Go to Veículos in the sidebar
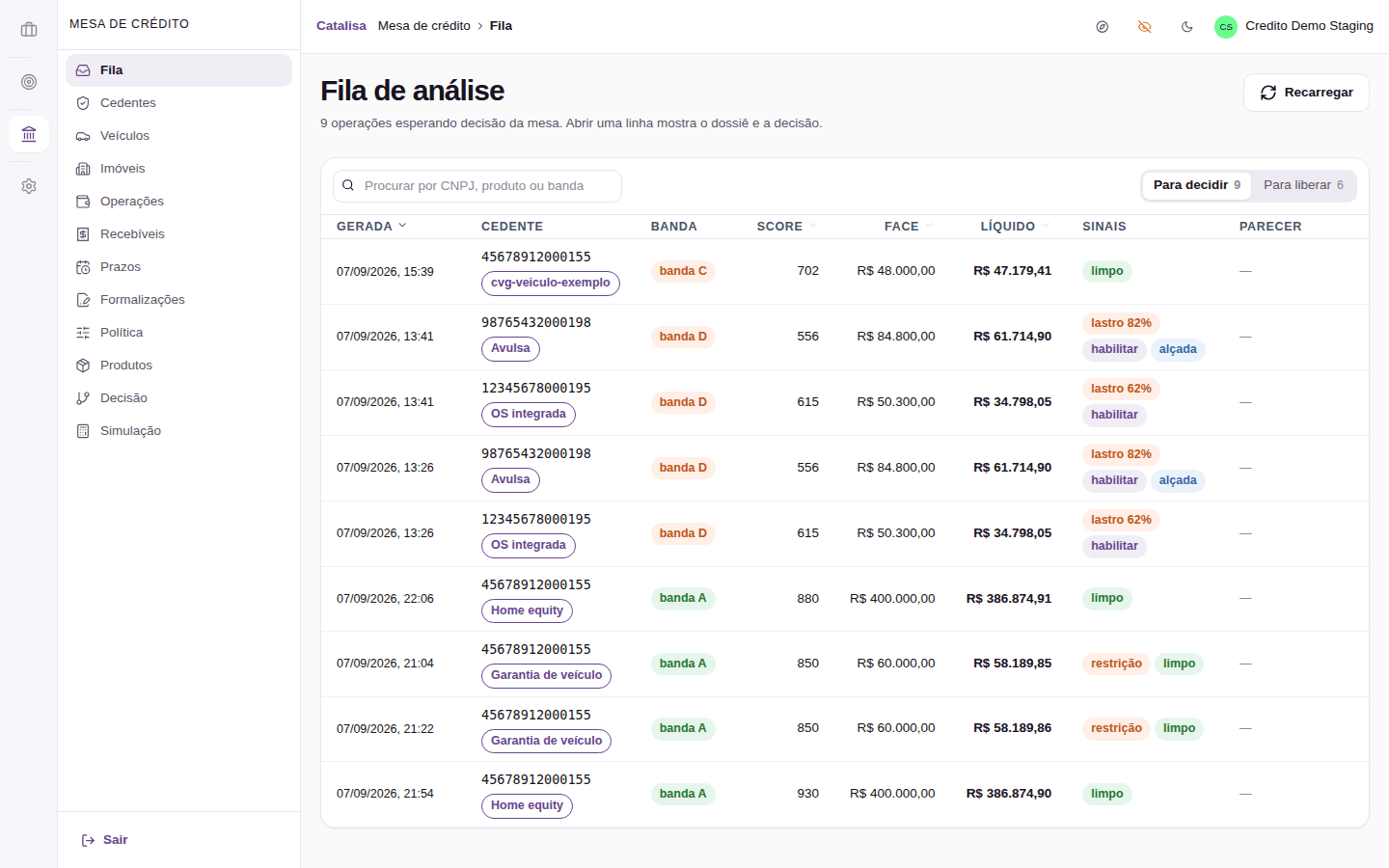 [x=178, y=136]
